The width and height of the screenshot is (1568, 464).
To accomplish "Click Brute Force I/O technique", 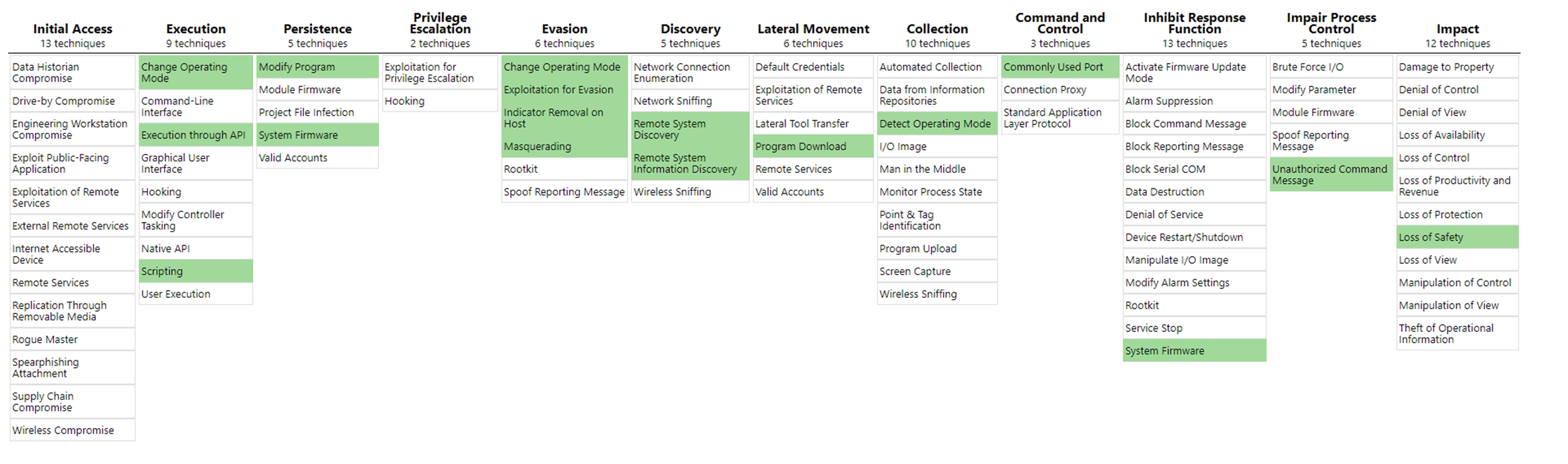I will [x=1331, y=67].
